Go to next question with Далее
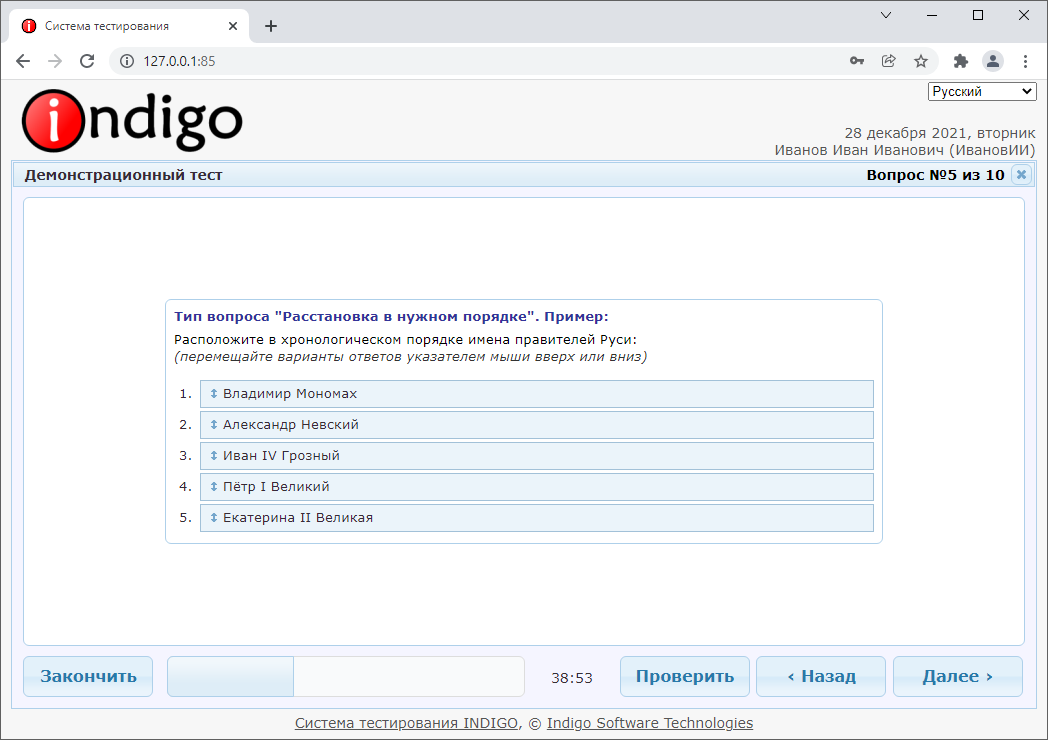This screenshot has width=1048, height=740. [x=958, y=676]
